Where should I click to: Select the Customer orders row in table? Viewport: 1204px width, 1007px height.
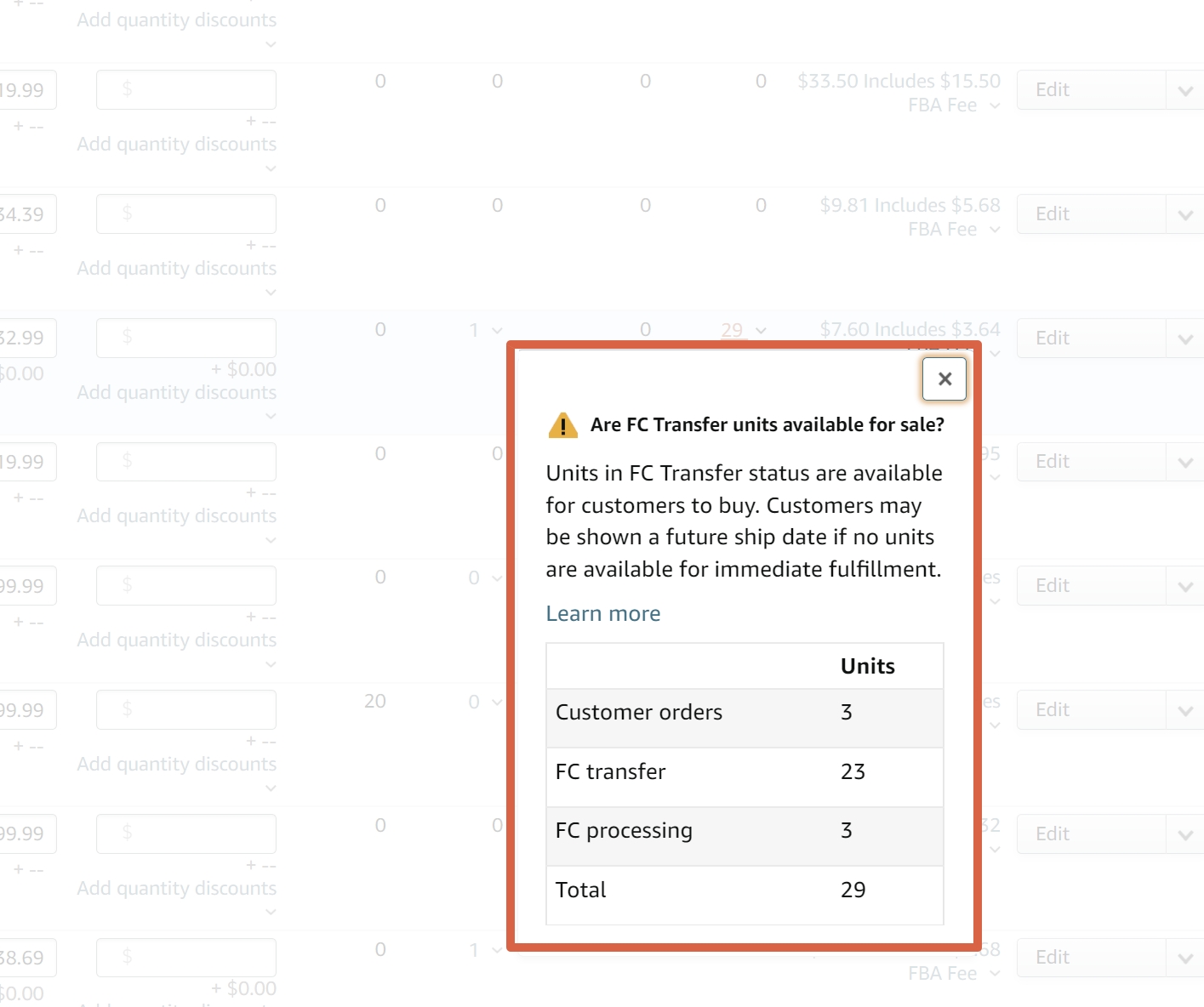[744, 713]
